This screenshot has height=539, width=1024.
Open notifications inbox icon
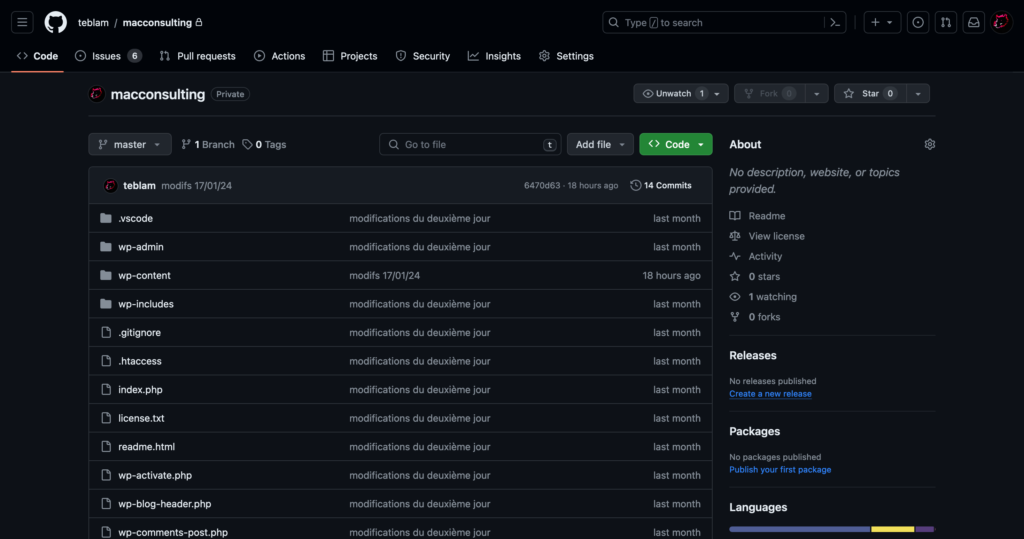(x=974, y=22)
